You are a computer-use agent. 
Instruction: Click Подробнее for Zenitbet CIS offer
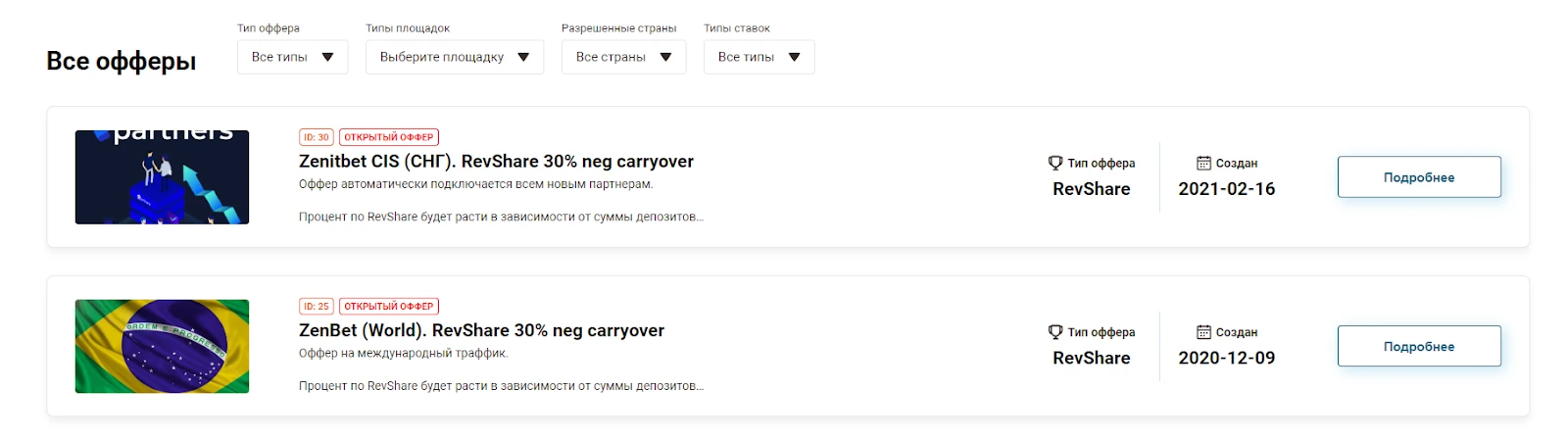point(1419,177)
